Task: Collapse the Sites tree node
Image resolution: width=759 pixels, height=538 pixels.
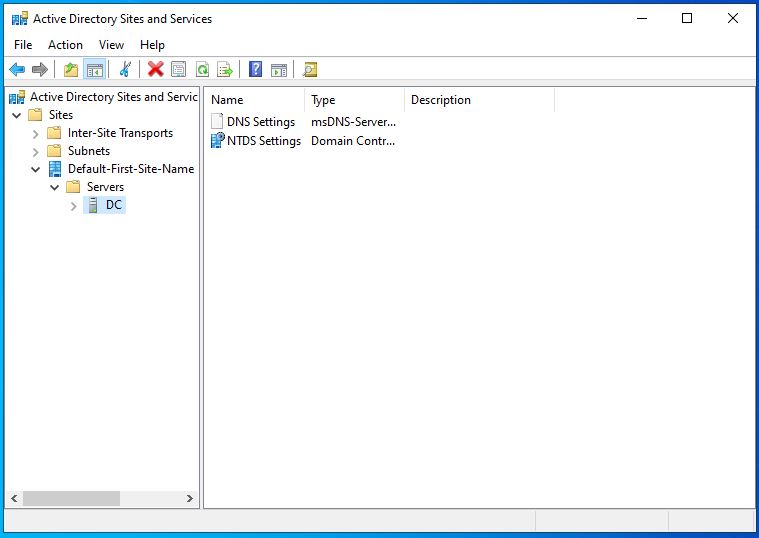Action: (17, 115)
